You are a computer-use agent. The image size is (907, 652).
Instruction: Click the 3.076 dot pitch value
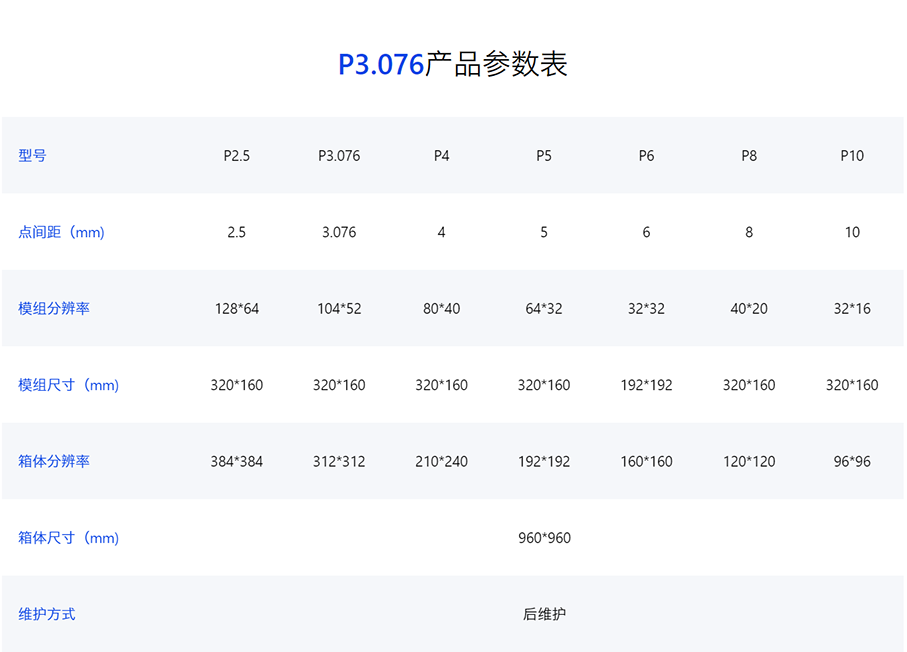(x=339, y=232)
